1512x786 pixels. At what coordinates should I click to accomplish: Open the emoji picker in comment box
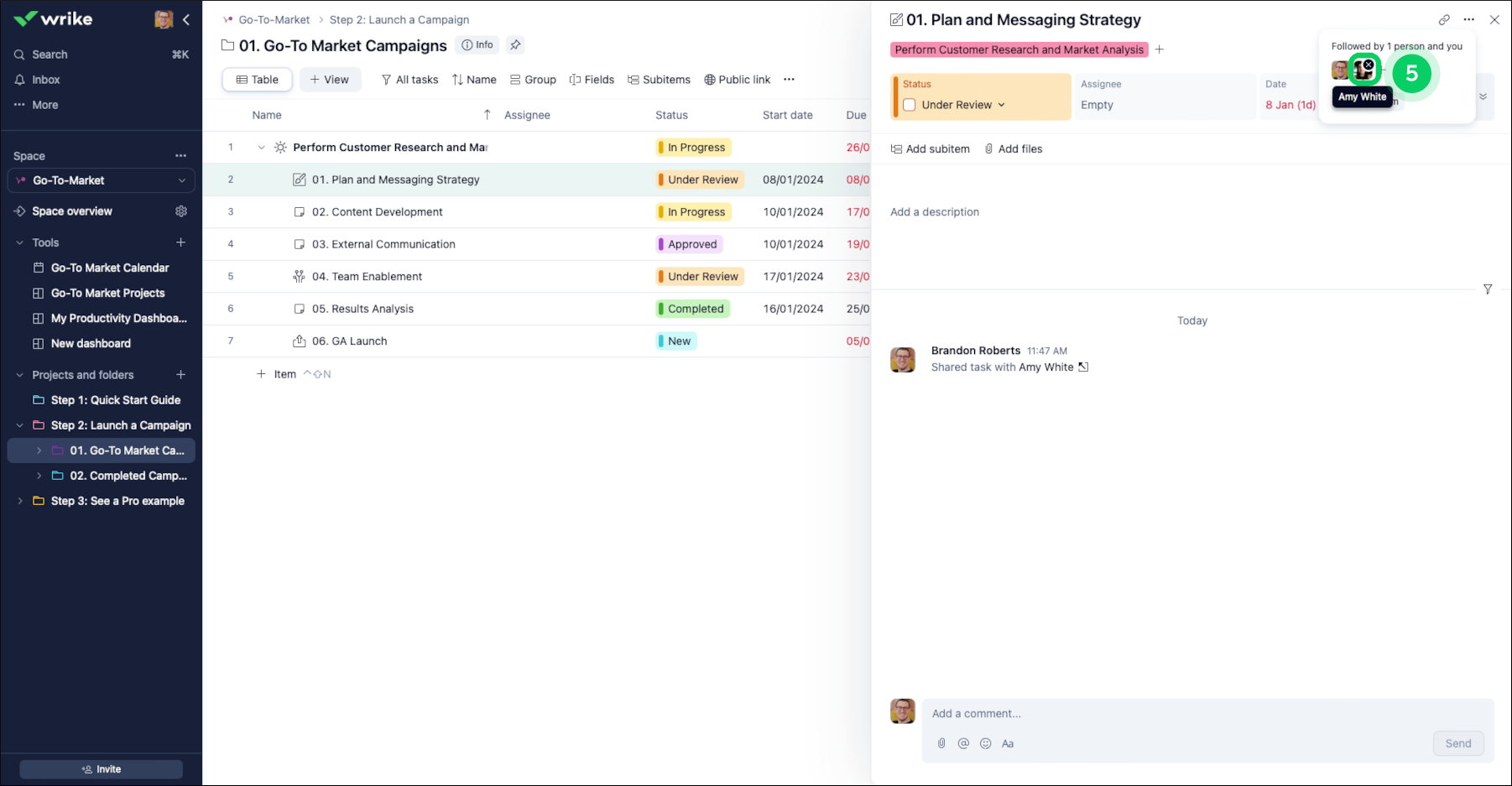tap(985, 743)
